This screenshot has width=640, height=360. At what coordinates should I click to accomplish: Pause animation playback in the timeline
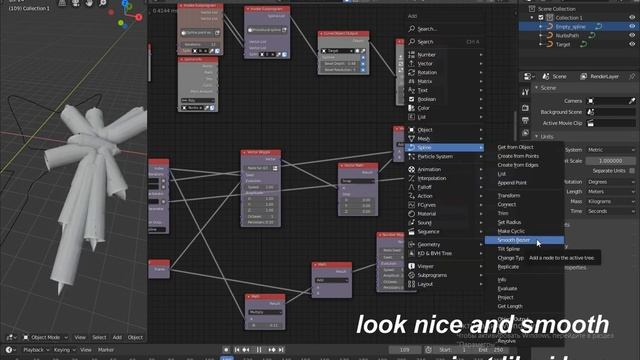pos(259,350)
